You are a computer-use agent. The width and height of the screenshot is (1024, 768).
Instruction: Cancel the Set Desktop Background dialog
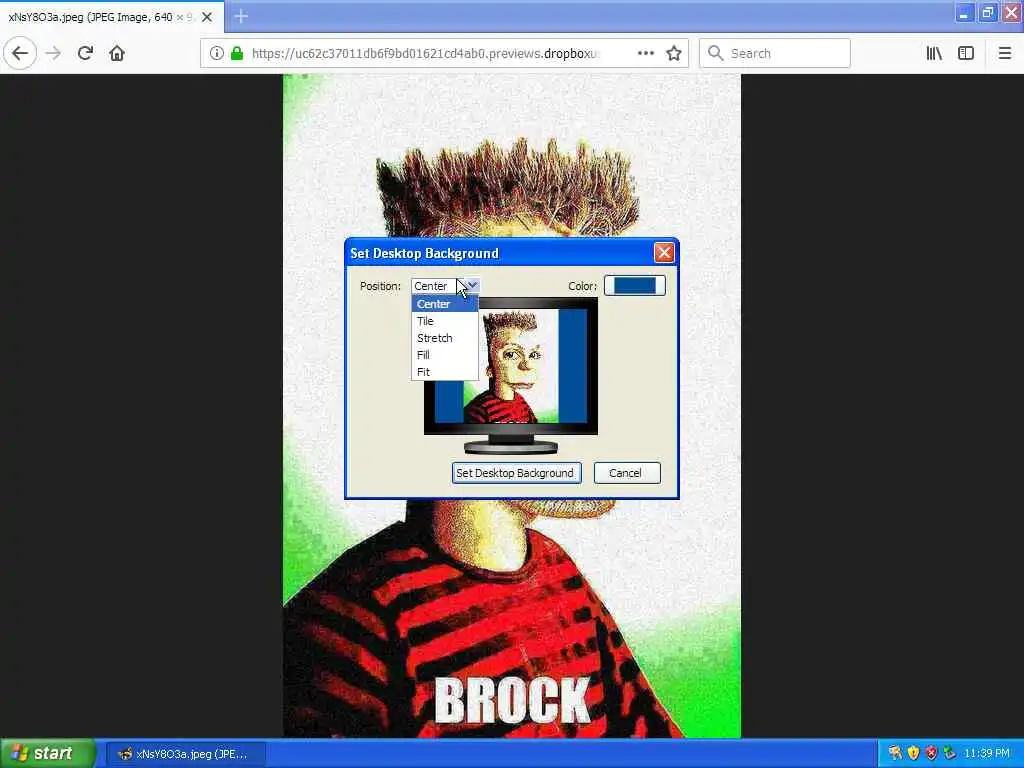(627, 473)
